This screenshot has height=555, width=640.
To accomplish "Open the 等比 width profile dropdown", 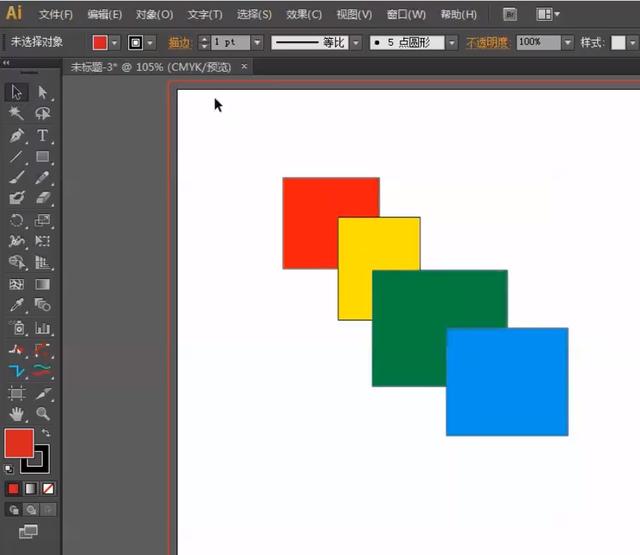I will pos(356,42).
